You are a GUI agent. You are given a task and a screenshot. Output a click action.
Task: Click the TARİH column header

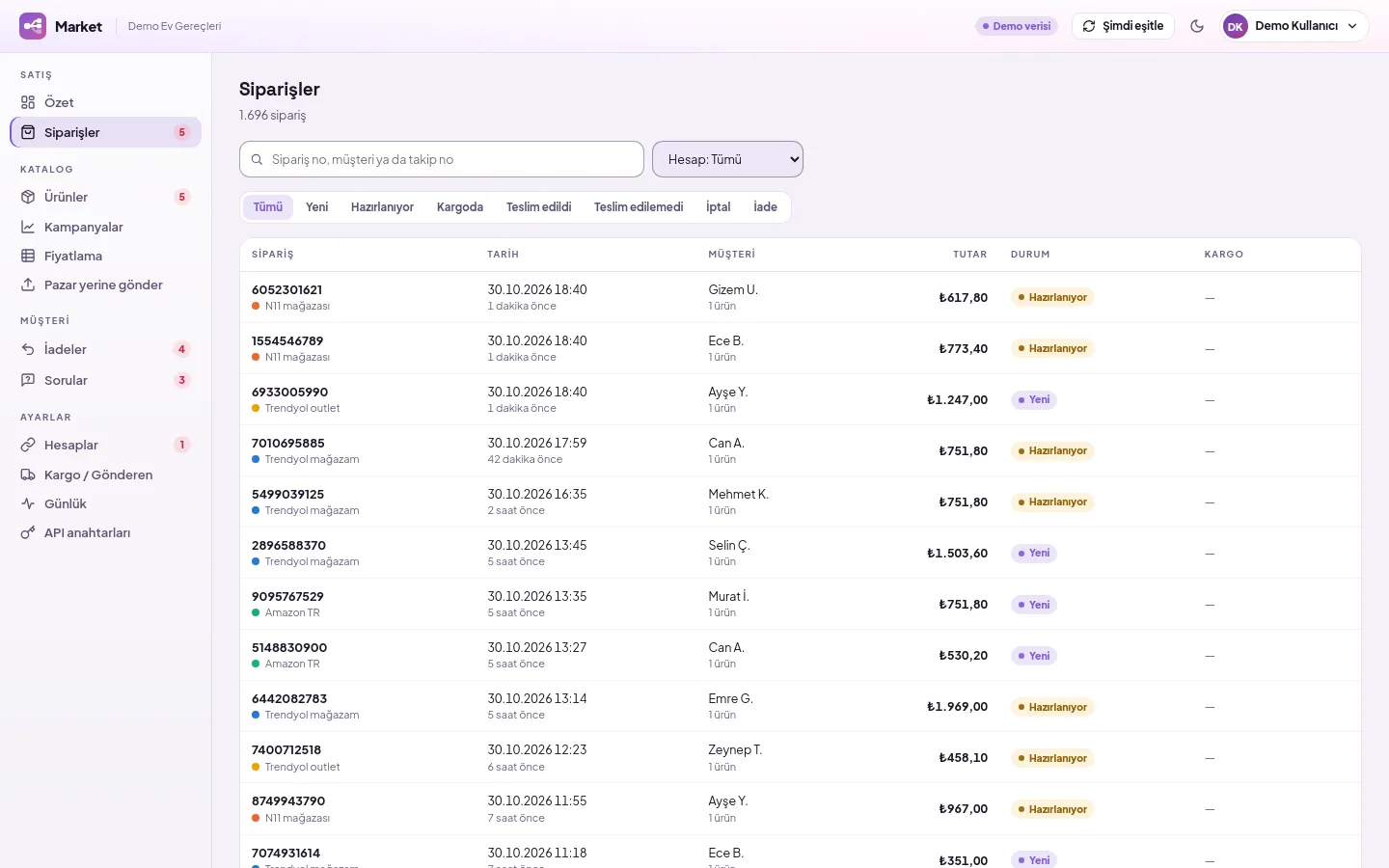(x=504, y=255)
